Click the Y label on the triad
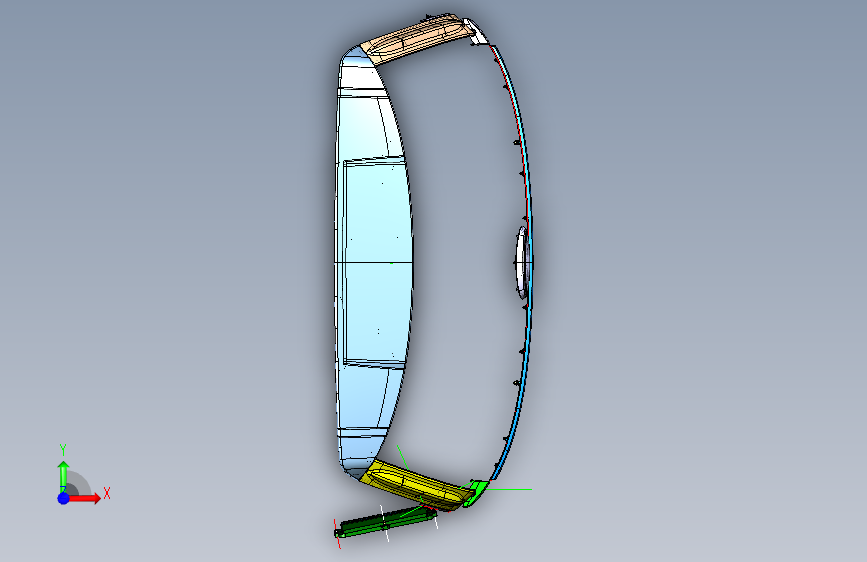The image size is (867, 562). 63,450
